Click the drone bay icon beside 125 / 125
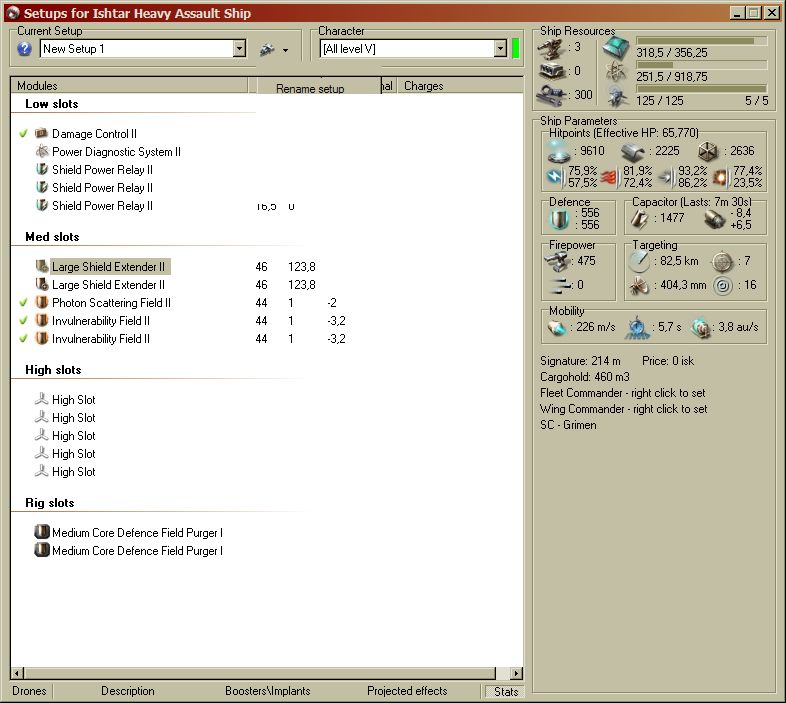 pos(617,96)
